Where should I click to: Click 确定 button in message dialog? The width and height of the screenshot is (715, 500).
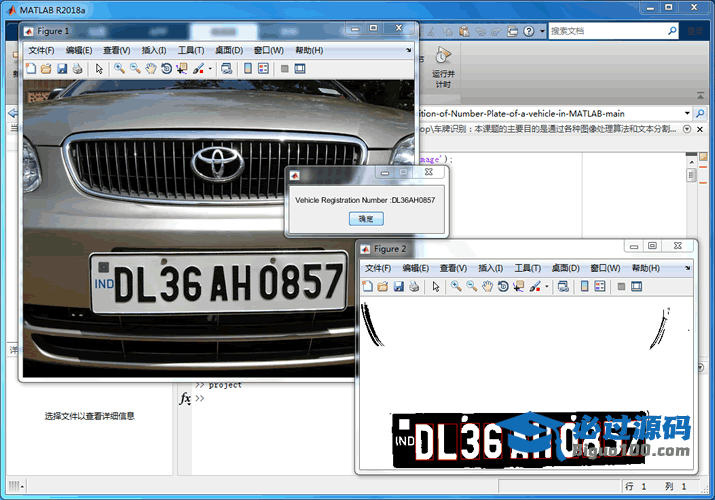click(366, 219)
